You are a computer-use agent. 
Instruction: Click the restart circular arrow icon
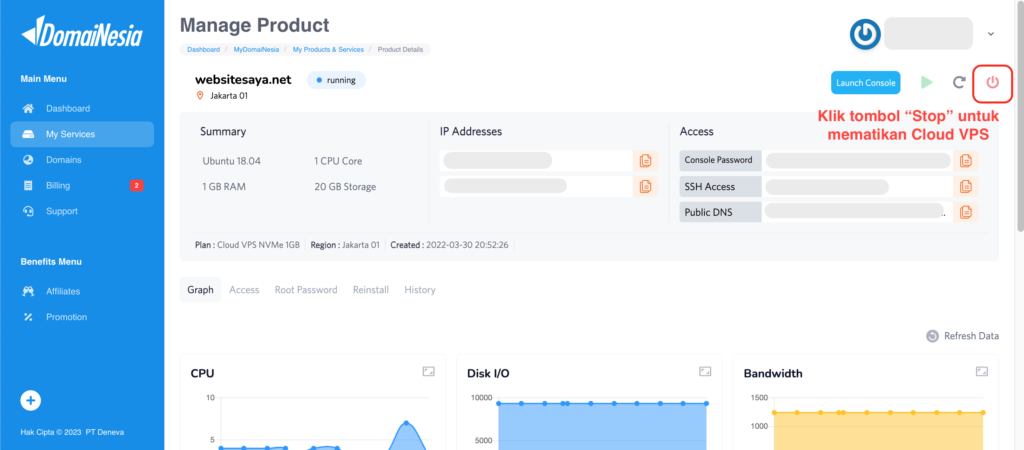958,83
